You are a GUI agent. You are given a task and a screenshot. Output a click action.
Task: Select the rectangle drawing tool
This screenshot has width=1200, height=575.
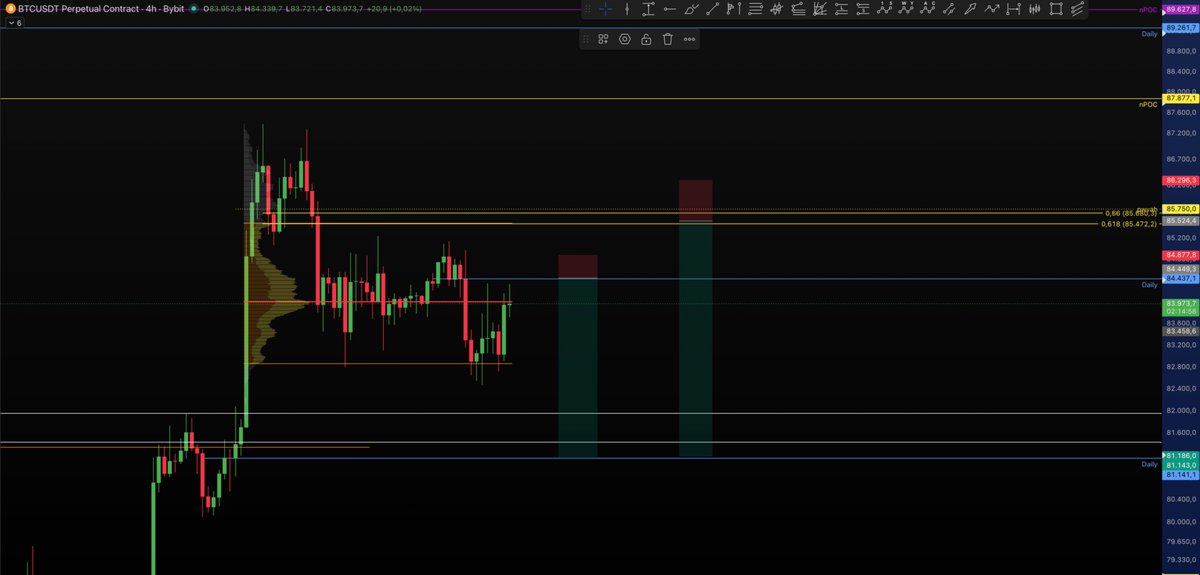(x=1055, y=9)
